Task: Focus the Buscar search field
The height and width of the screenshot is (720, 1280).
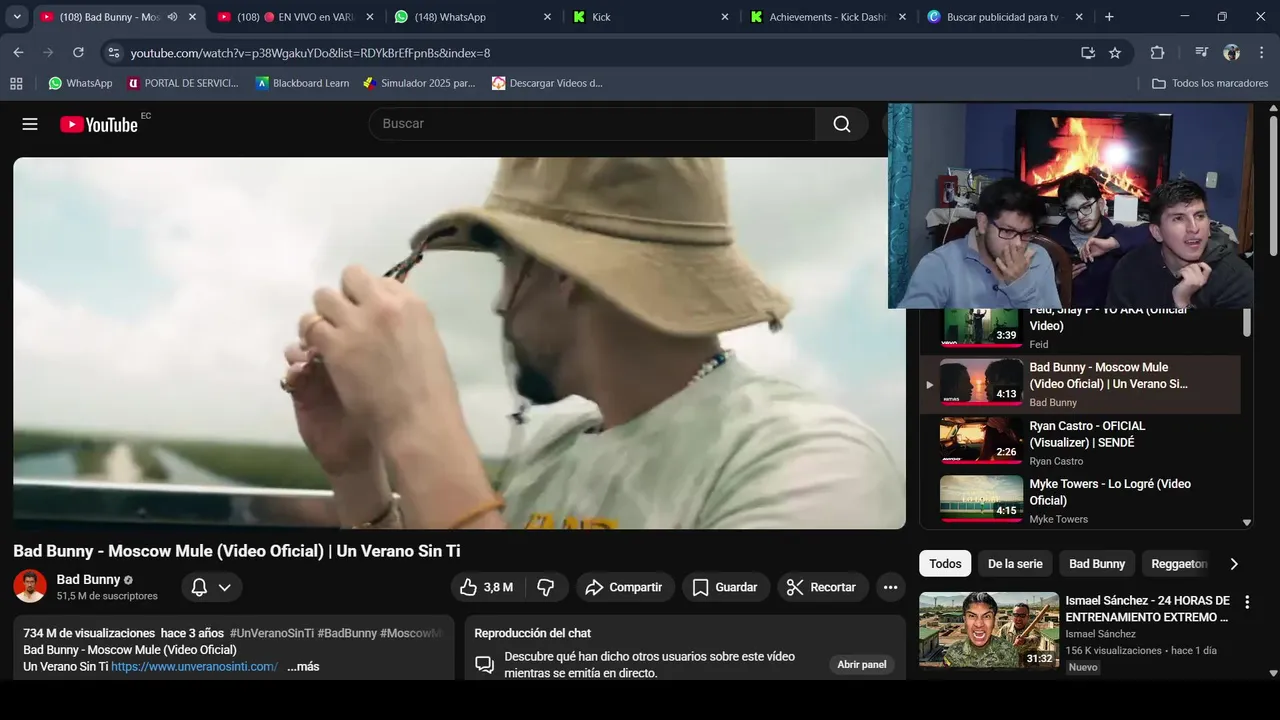Action: [593, 124]
